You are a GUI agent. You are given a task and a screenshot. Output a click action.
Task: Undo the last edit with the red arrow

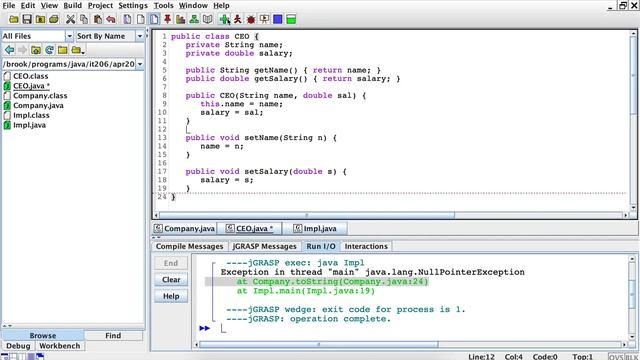(x=111, y=19)
